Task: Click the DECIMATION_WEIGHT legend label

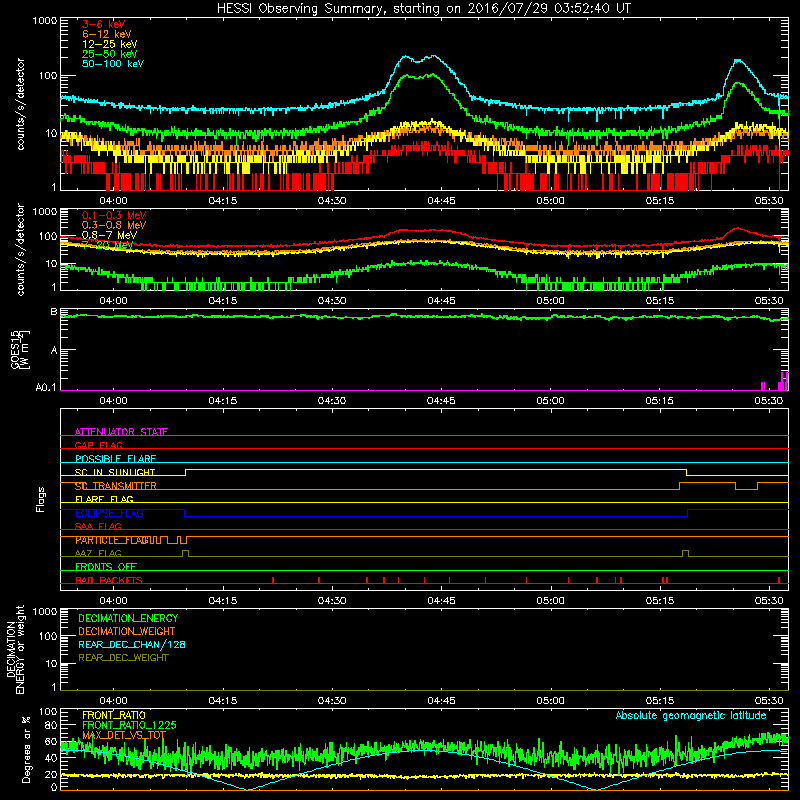Action: coord(127,631)
